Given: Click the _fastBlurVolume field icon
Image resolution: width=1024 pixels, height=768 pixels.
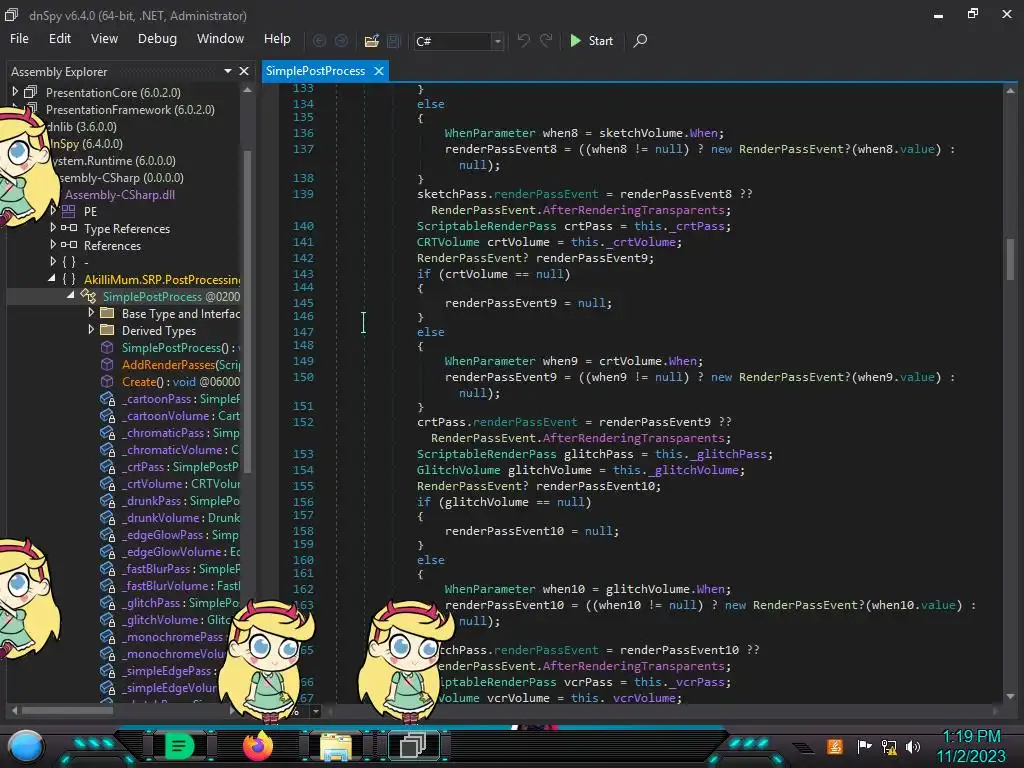Looking at the screenshot, I should [108, 585].
